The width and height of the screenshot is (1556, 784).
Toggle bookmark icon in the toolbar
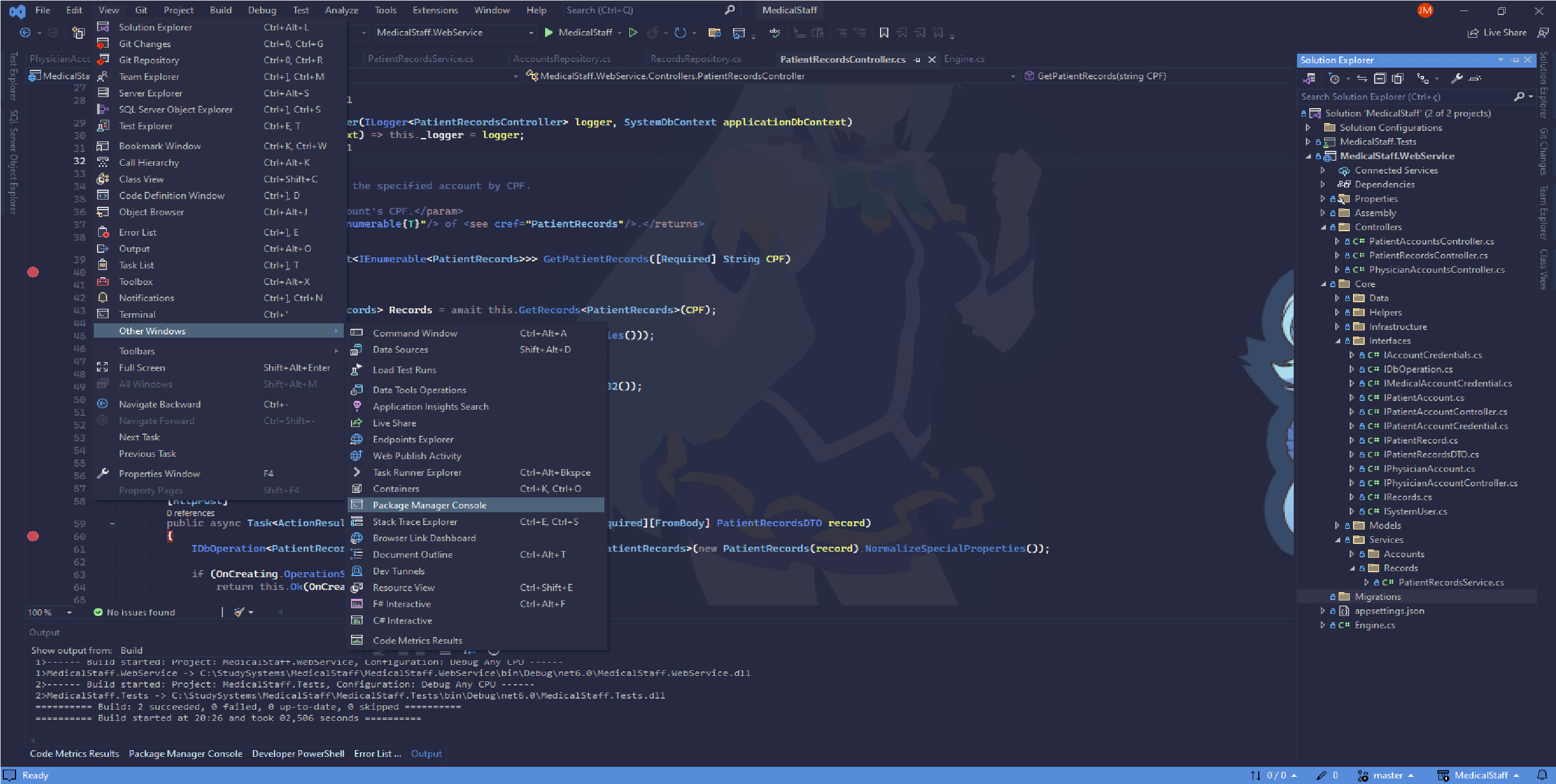point(884,33)
